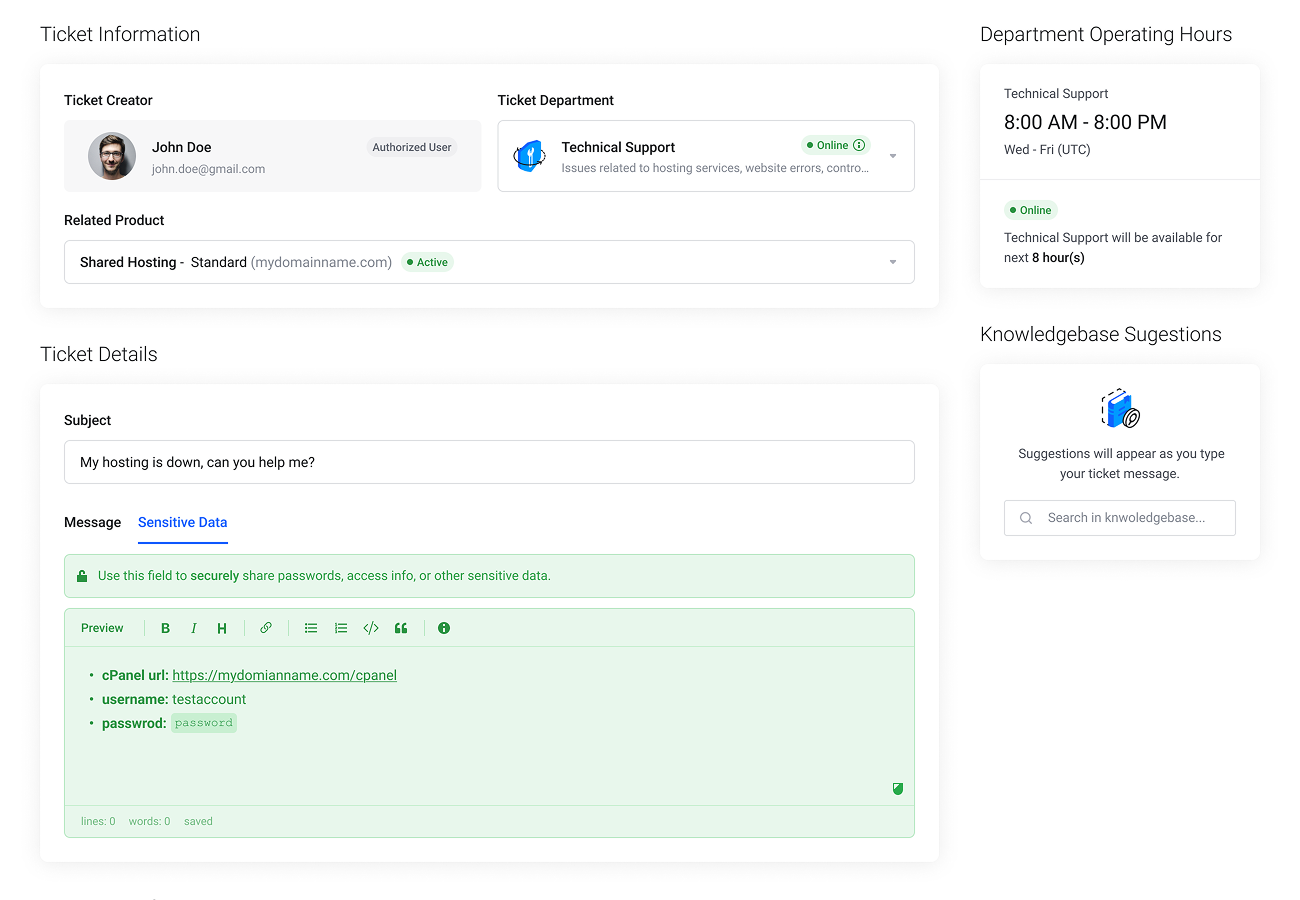The image size is (1300, 900).
Task: Click the info icon beside Online status
Action: point(859,145)
